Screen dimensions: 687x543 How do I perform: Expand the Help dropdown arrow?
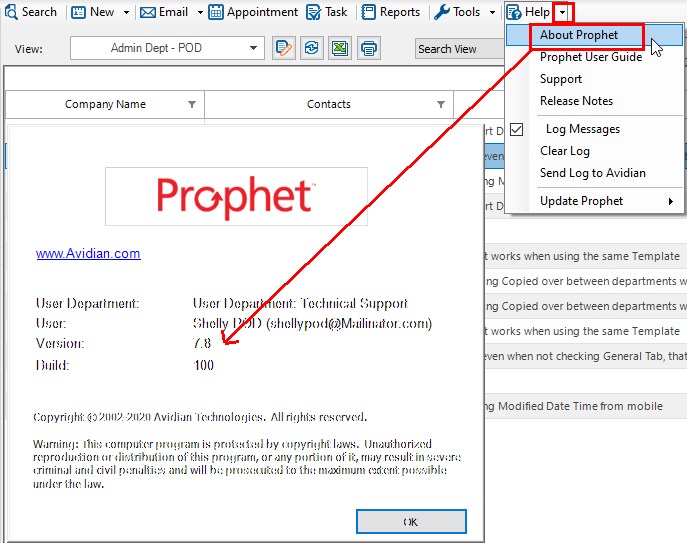562,13
